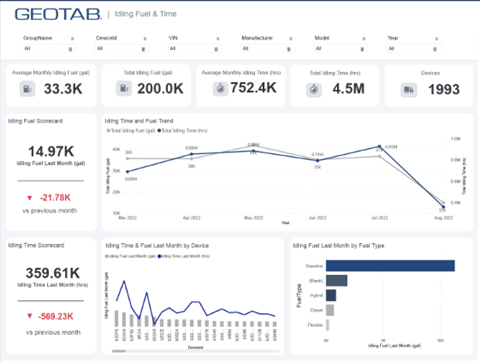Click the 1993 devices value
This screenshot has width=480, height=363.
tap(444, 89)
